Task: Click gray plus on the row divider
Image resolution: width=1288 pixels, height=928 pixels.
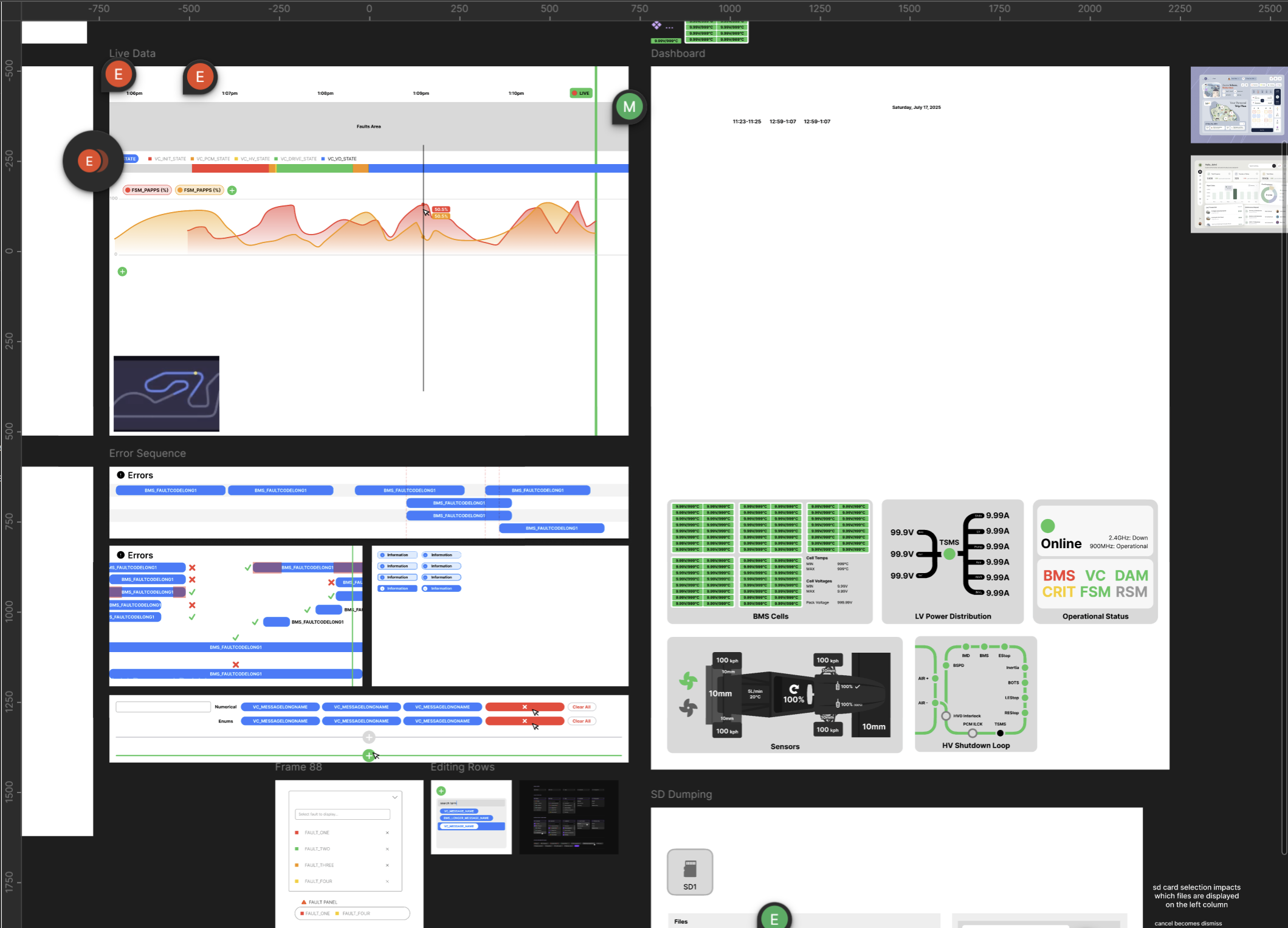Action: click(369, 737)
